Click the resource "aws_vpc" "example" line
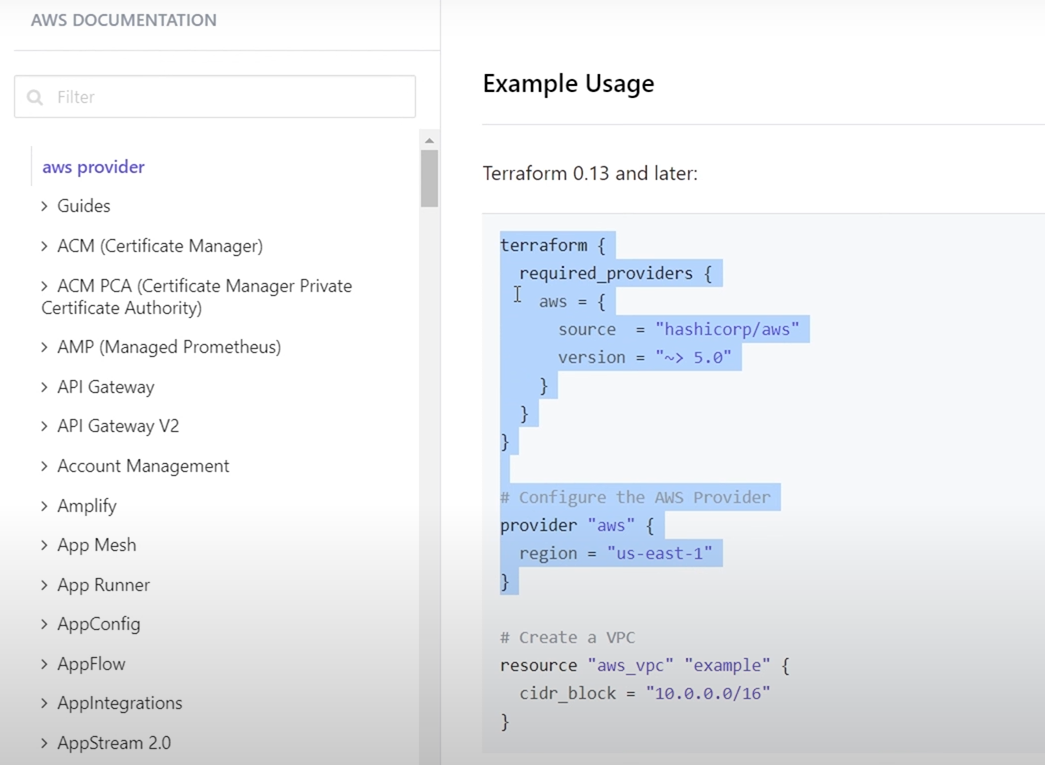The width and height of the screenshot is (1045, 765). 645,665
